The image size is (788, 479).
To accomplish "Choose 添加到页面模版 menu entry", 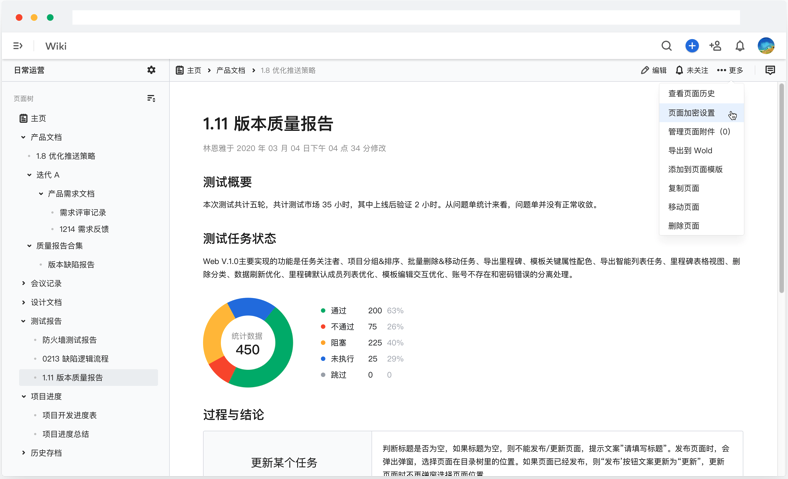I will coord(702,169).
